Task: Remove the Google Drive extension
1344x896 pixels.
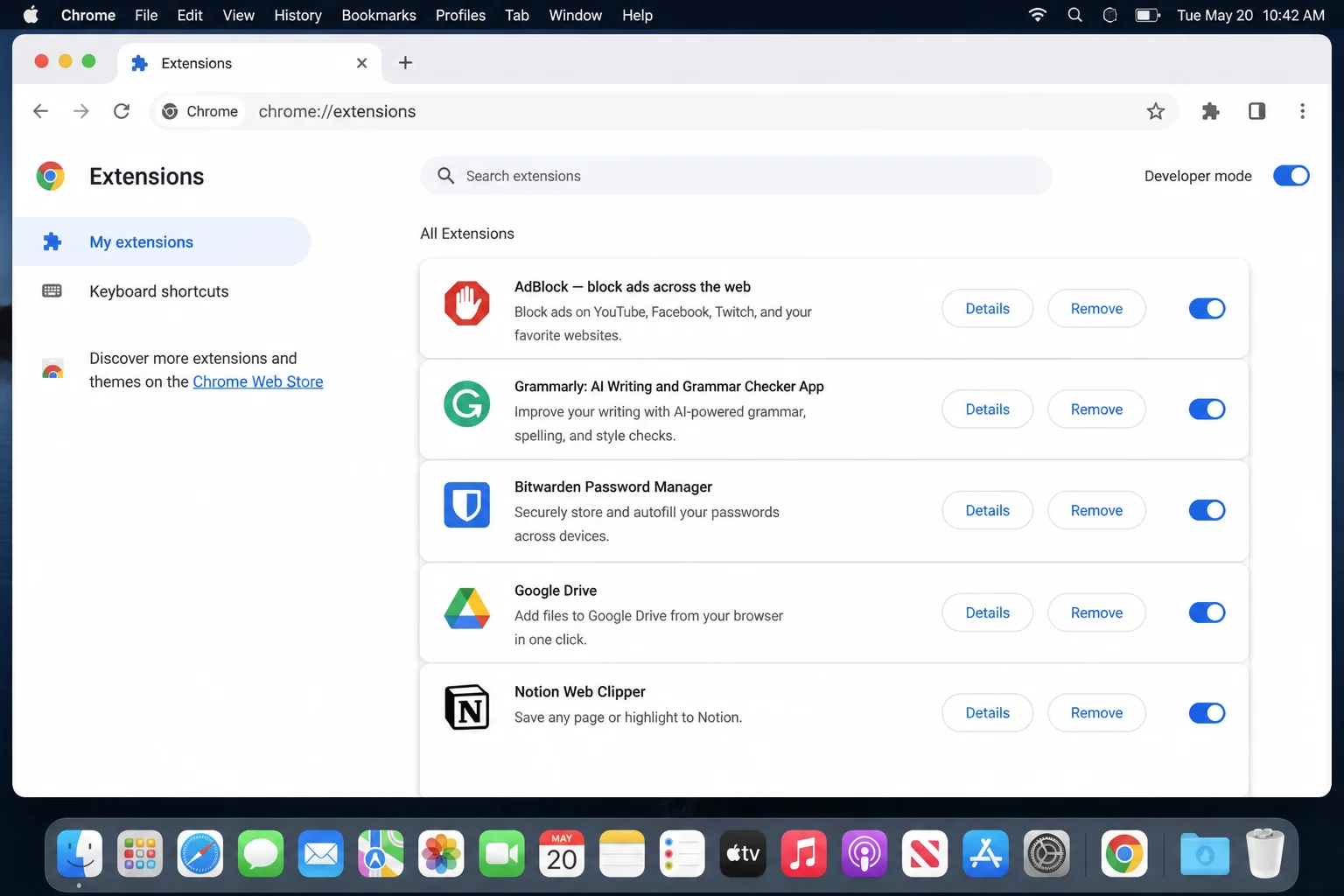Action: pos(1096,612)
